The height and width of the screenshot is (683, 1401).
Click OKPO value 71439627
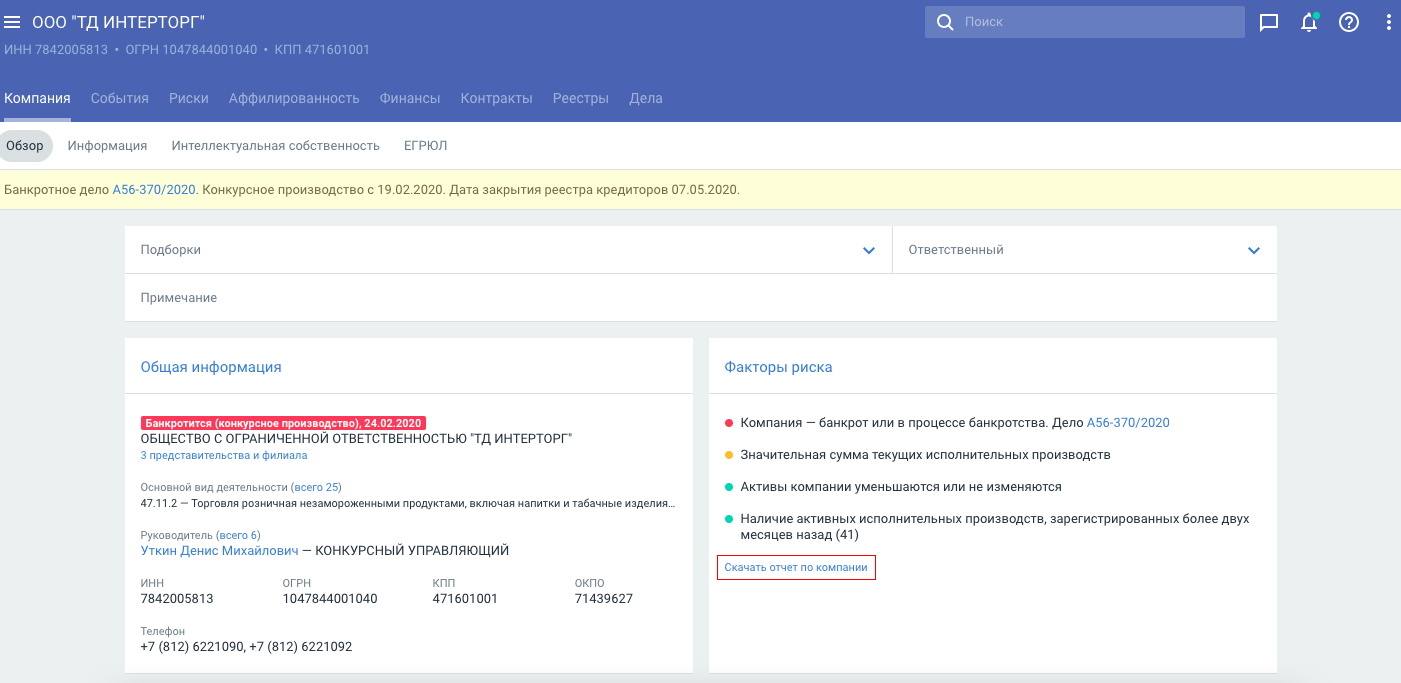(604, 599)
